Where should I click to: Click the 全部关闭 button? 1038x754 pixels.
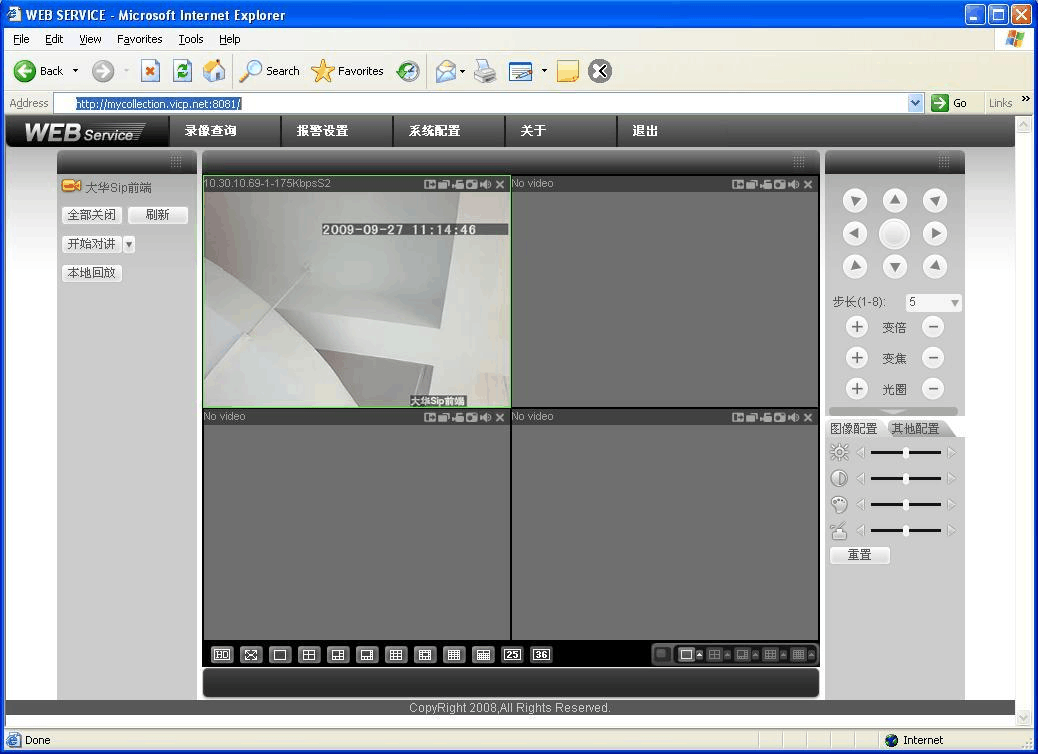click(91, 215)
